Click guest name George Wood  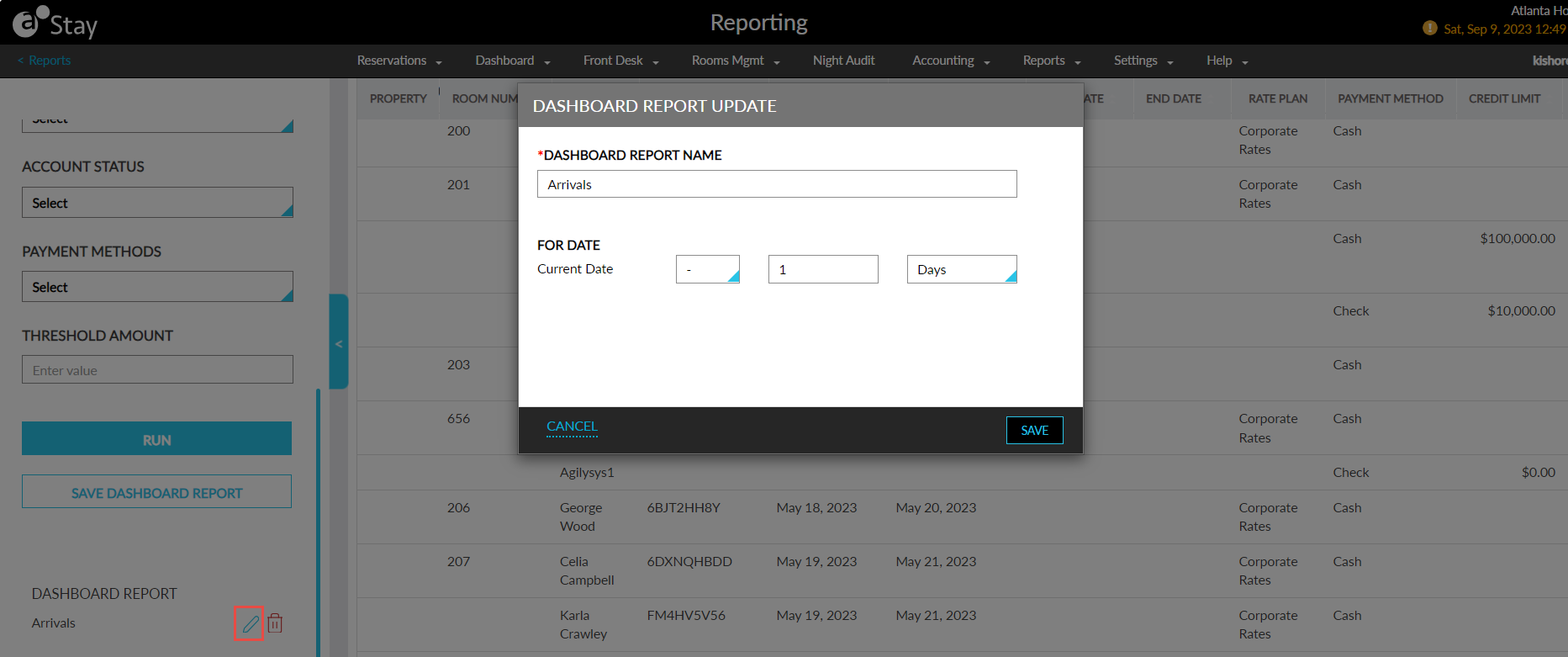pyautogui.click(x=581, y=517)
